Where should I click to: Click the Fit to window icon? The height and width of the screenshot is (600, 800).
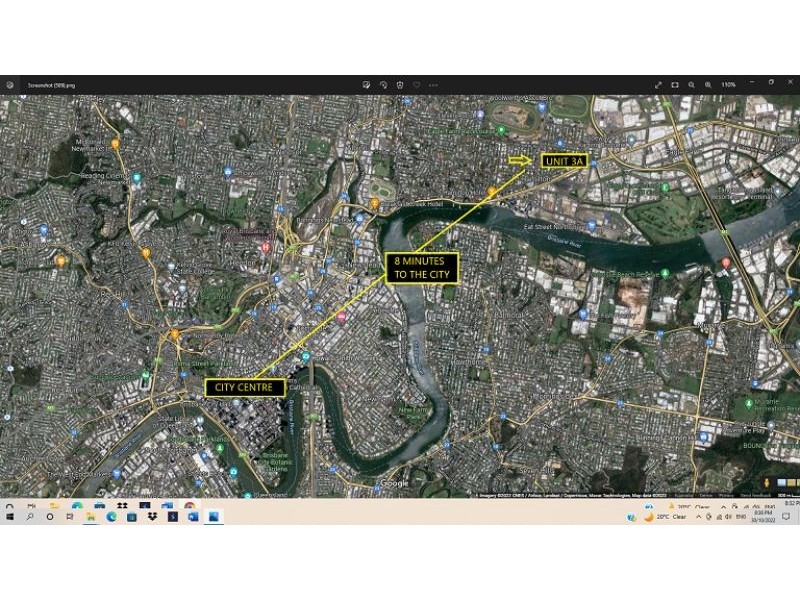point(675,85)
